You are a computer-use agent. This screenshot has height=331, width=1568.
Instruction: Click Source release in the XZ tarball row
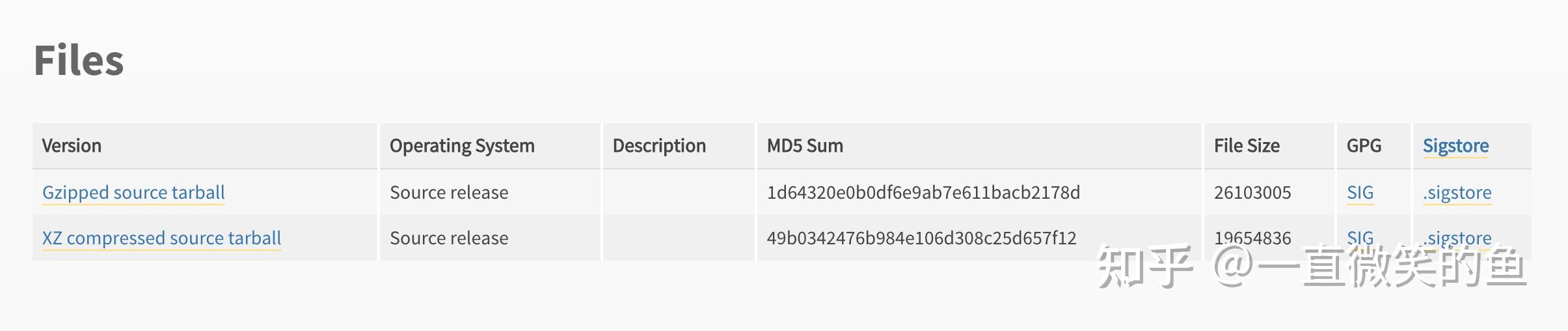[449, 238]
